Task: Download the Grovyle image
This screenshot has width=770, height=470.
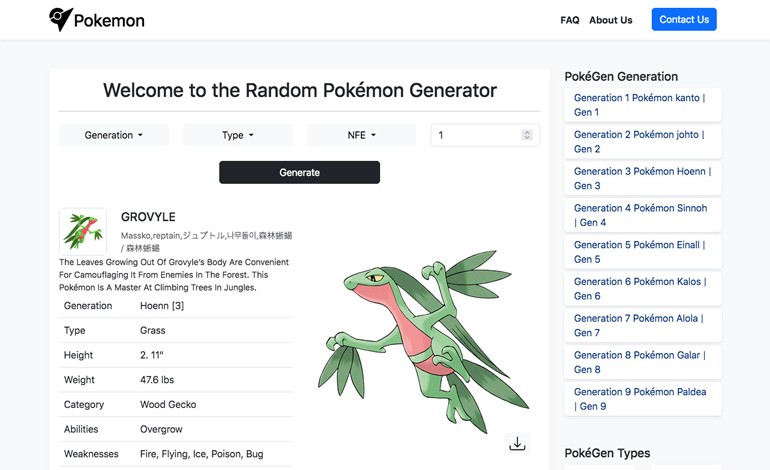Action: click(517, 443)
